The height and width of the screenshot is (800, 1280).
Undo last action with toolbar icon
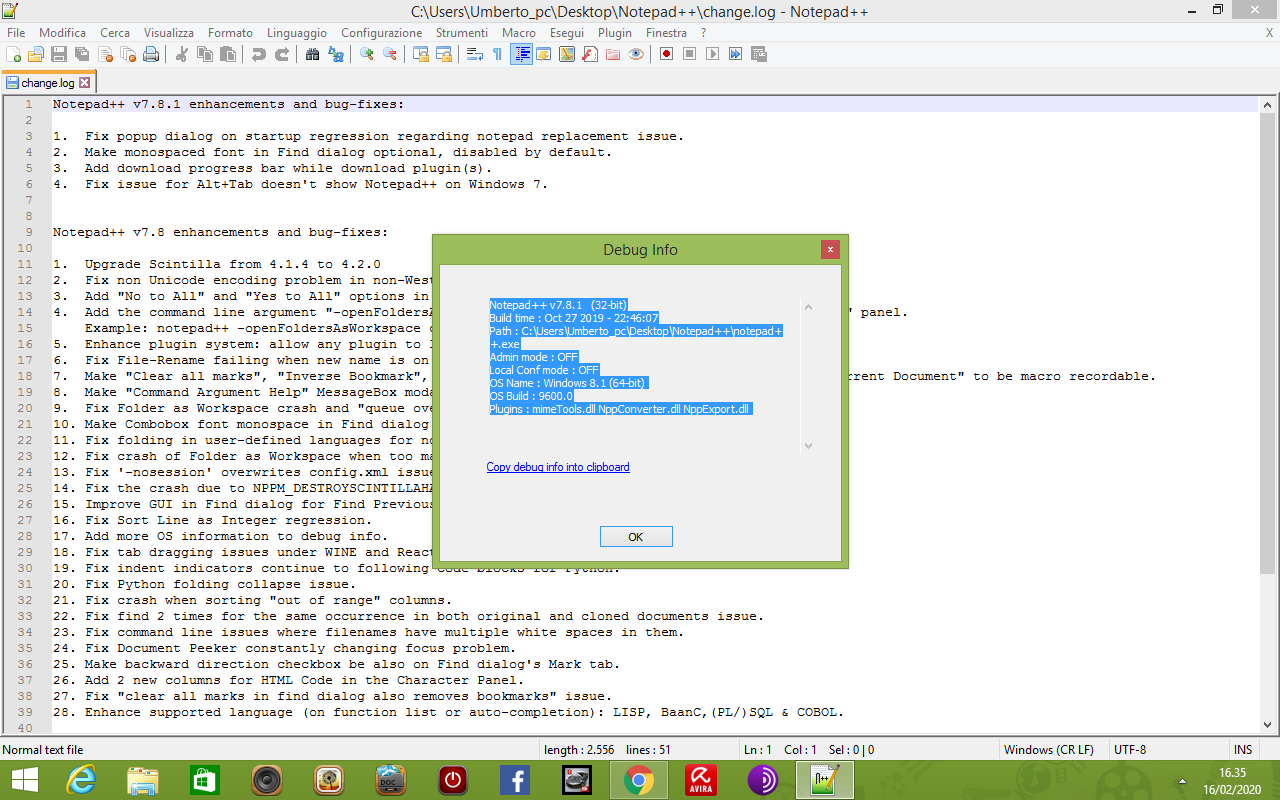[258, 54]
